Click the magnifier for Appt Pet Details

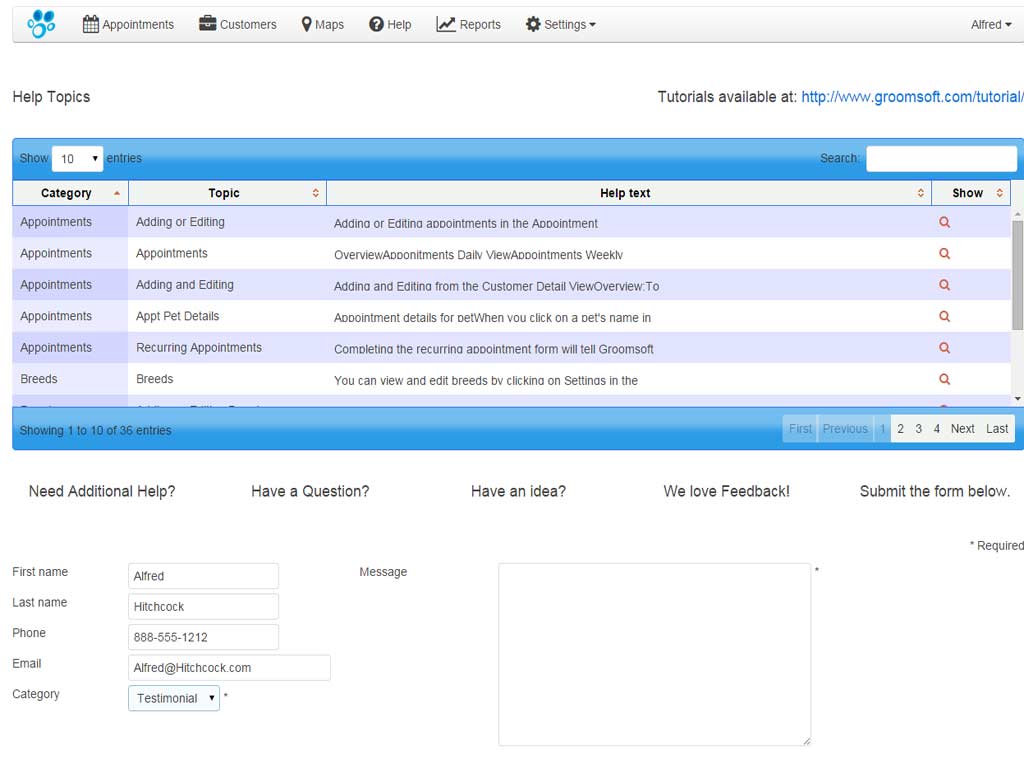[944, 316]
